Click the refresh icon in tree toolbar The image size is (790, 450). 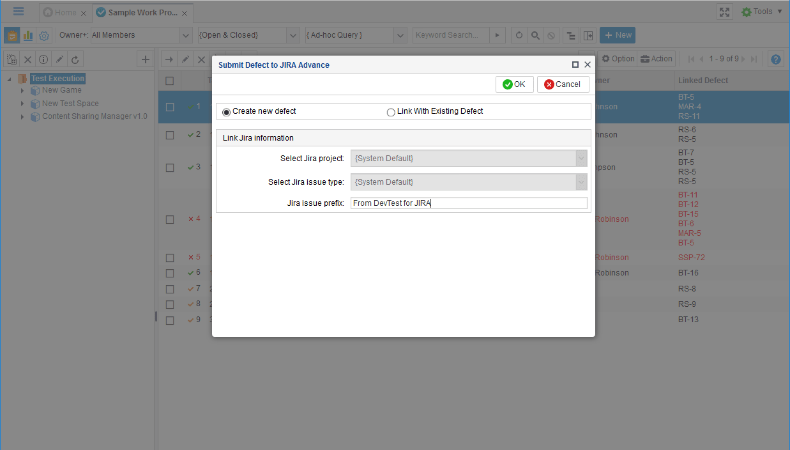75,59
